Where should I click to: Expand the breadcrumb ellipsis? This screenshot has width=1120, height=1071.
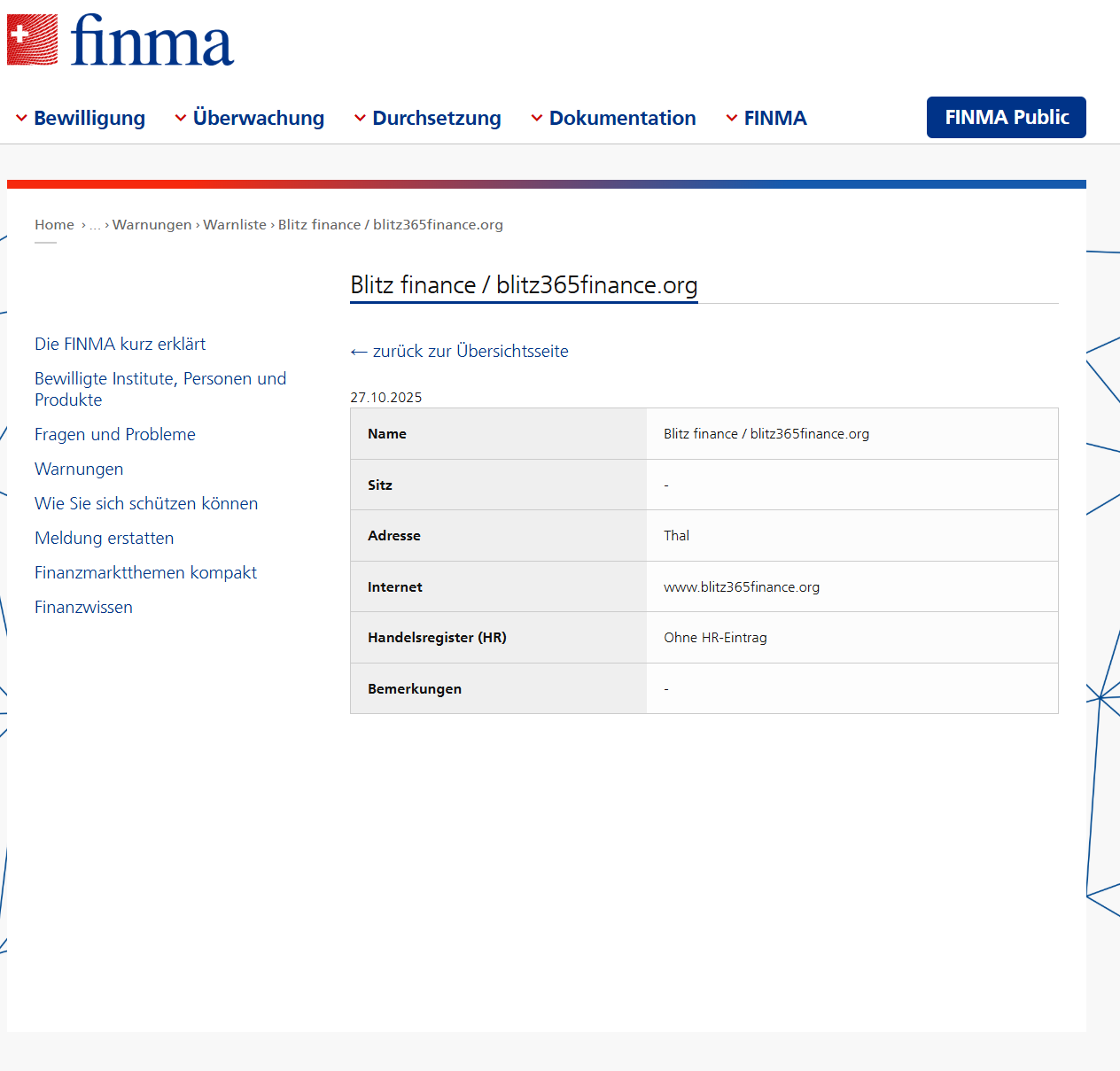[x=95, y=226]
